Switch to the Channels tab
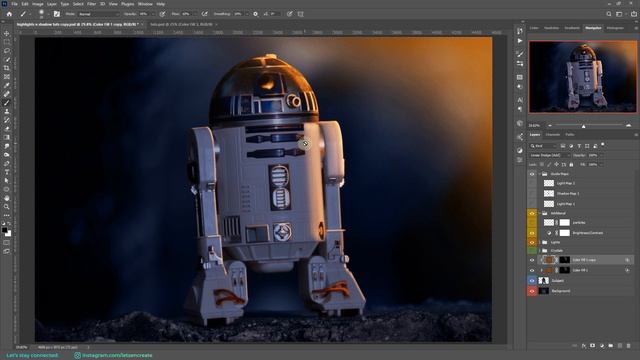Viewport: 640px width, 360px height. (553, 135)
